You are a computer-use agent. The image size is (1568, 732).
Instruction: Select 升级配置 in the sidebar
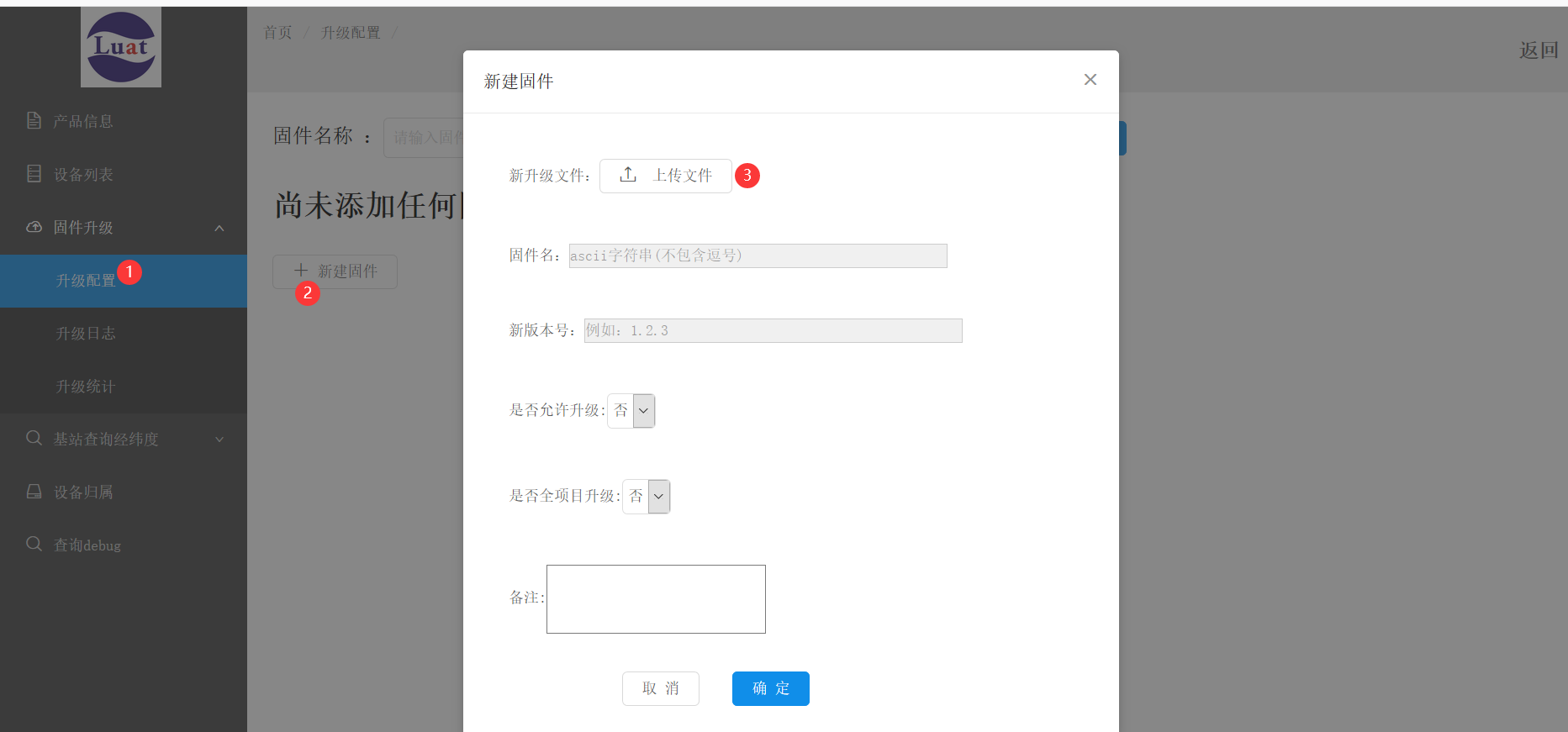pyautogui.click(x=124, y=281)
